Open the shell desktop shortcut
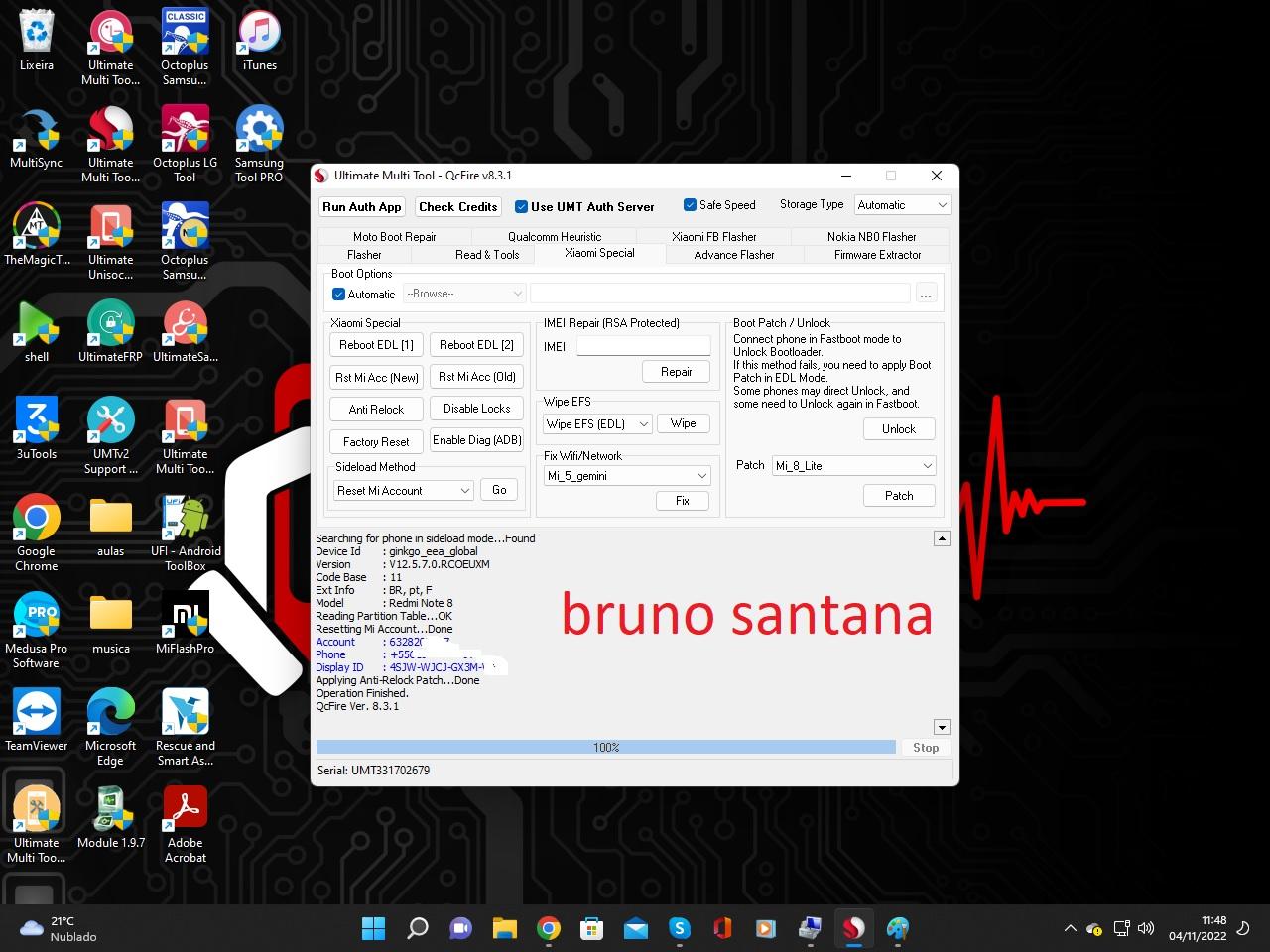Screen dimensions: 1270x952 click(37, 332)
